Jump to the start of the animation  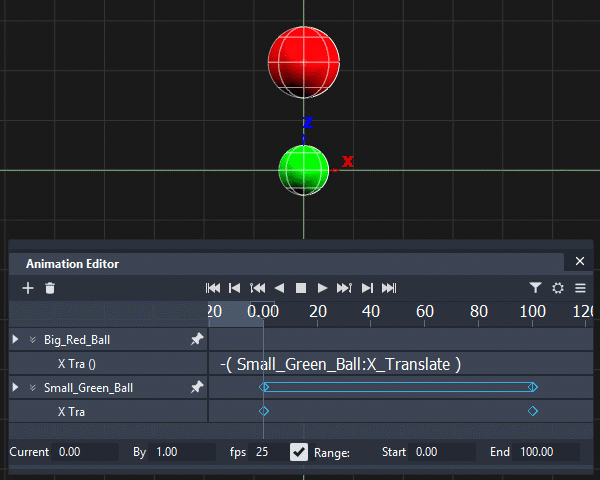pos(213,288)
